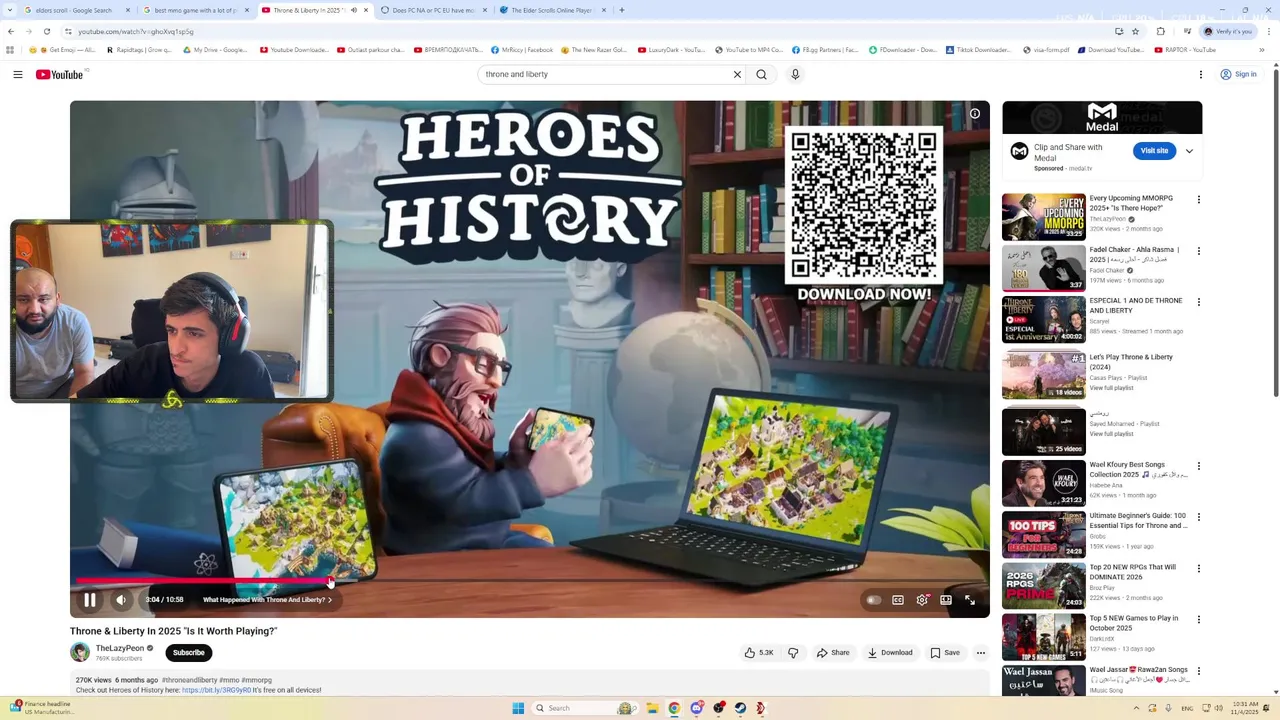Screen dimensions: 1280x720
Task: Click the magnifier search button
Action: pyautogui.click(x=762, y=74)
